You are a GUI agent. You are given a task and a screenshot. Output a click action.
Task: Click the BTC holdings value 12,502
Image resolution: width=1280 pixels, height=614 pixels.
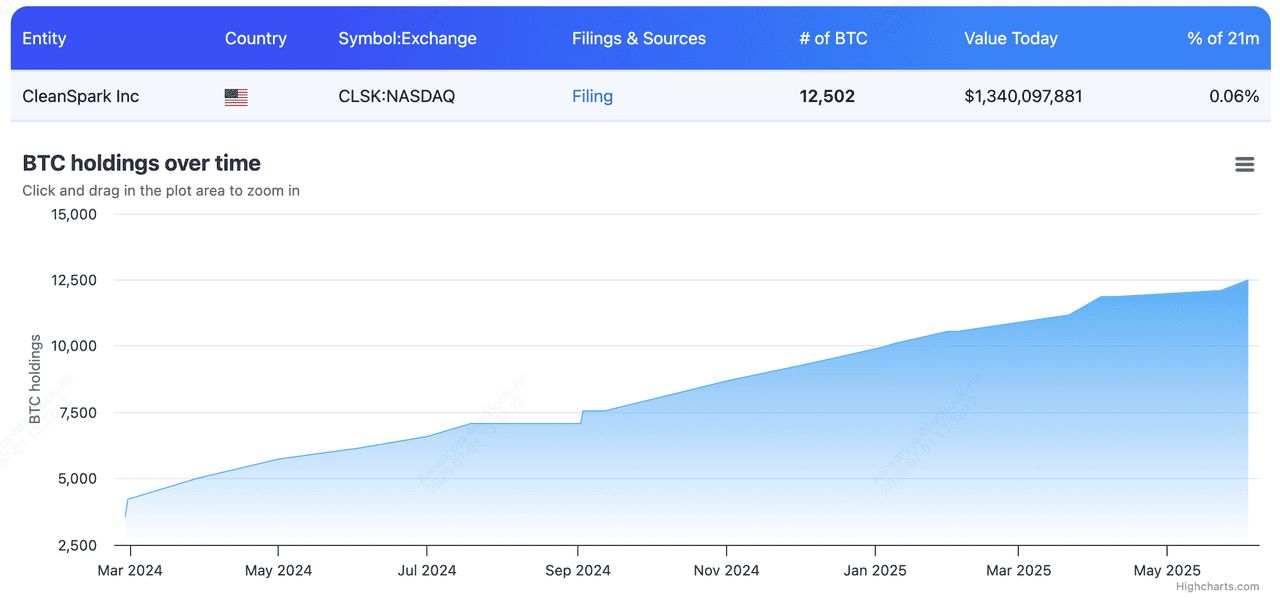pyautogui.click(x=827, y=96)
